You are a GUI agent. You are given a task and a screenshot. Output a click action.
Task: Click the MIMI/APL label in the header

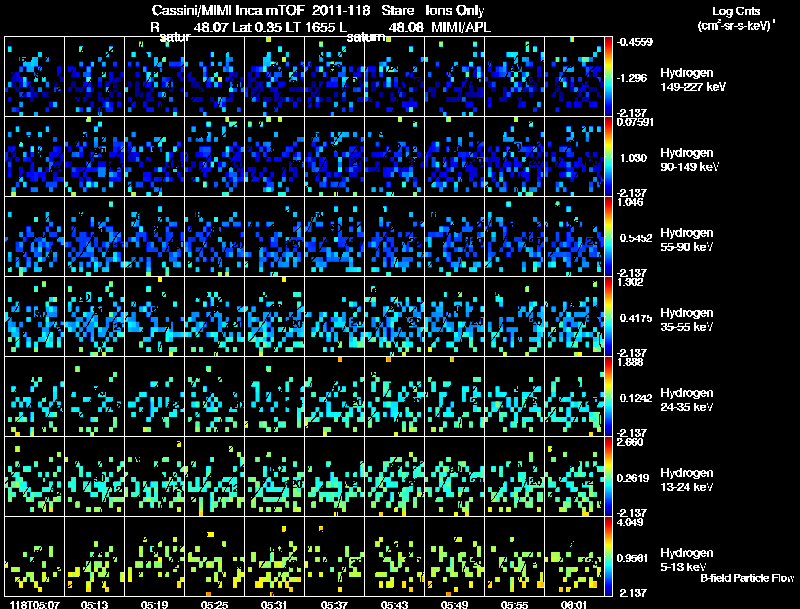(459, 26)
